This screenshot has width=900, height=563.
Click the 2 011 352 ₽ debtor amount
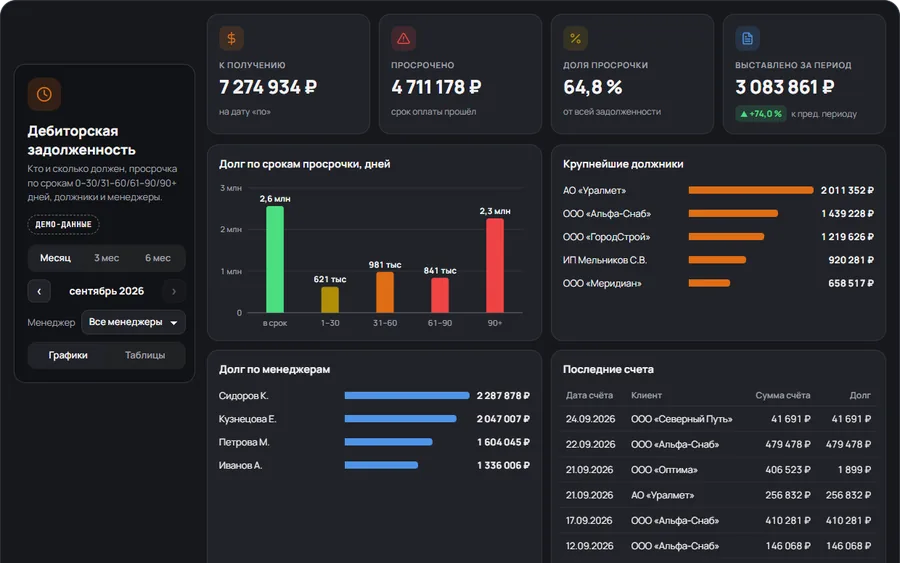coord(847,190)
